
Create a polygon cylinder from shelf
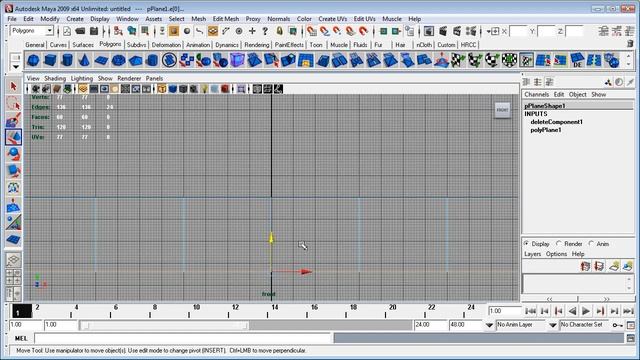coord(67,60)
